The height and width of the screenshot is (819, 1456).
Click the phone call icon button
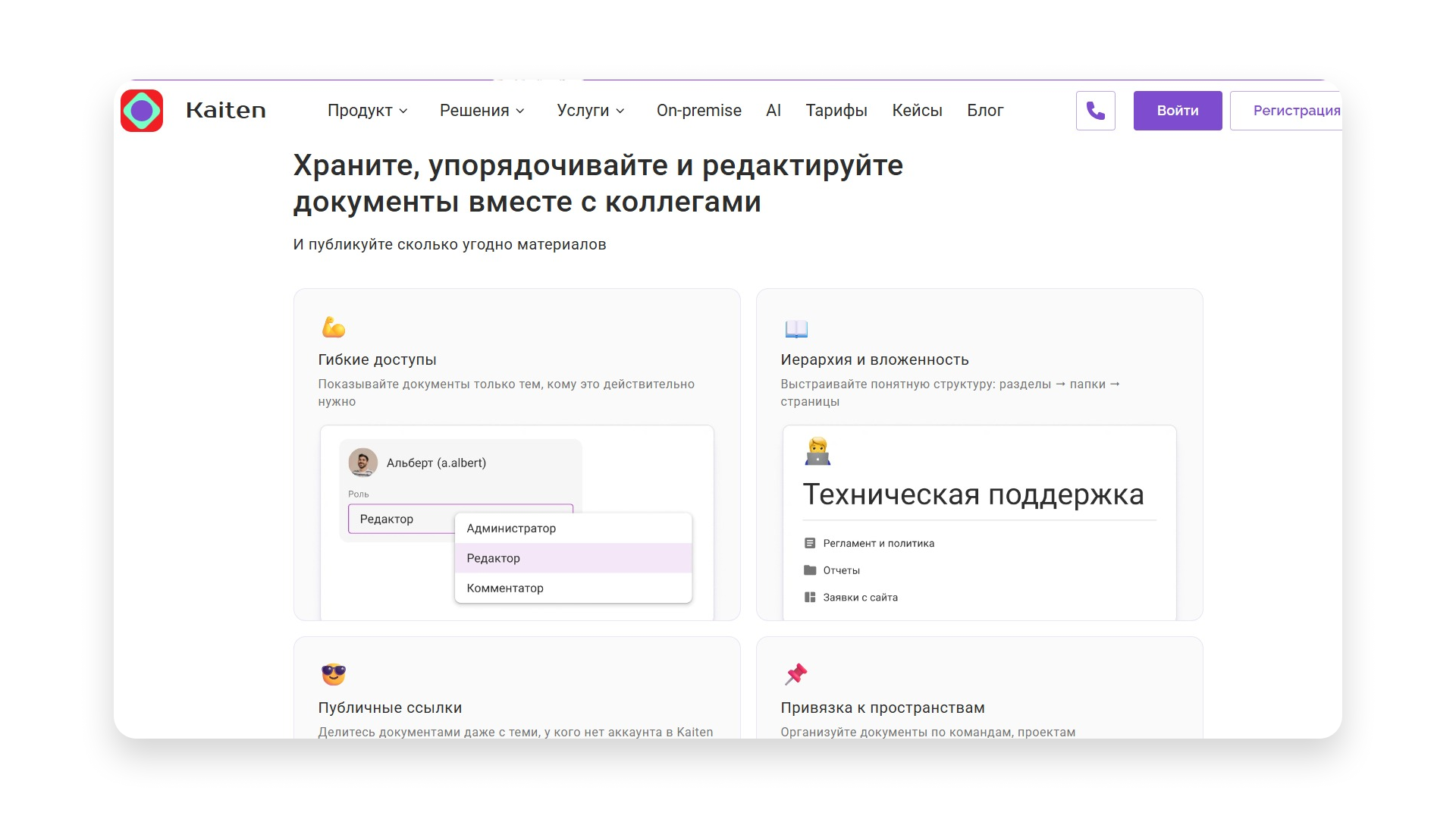point(1095,110)
